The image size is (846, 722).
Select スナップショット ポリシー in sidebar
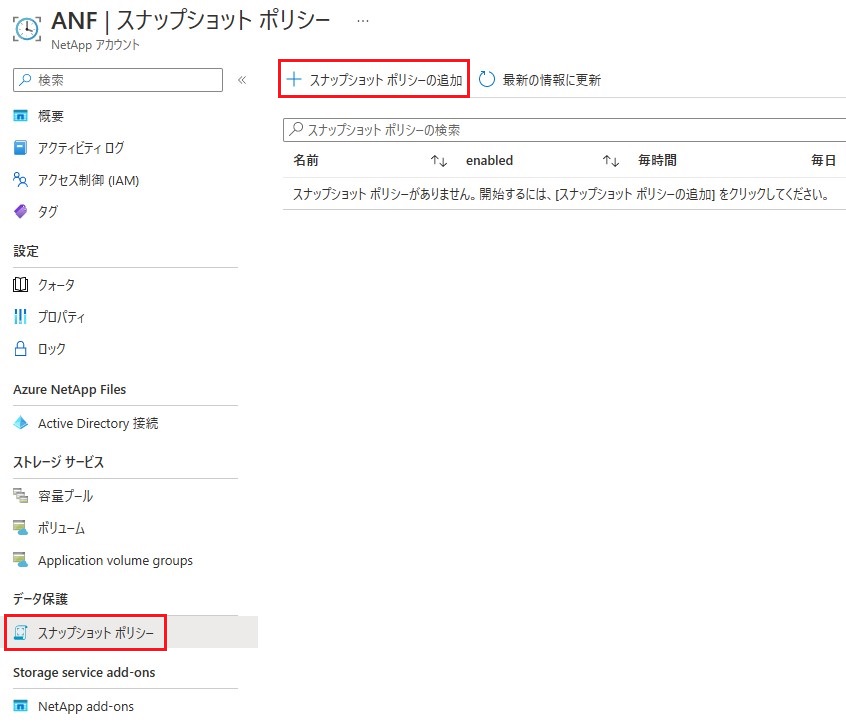(x=96, y=633)
